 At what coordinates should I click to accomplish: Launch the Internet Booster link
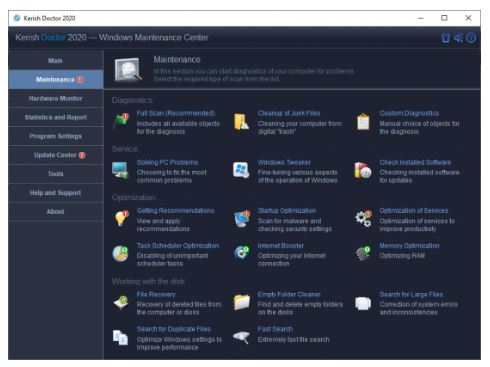281,246
